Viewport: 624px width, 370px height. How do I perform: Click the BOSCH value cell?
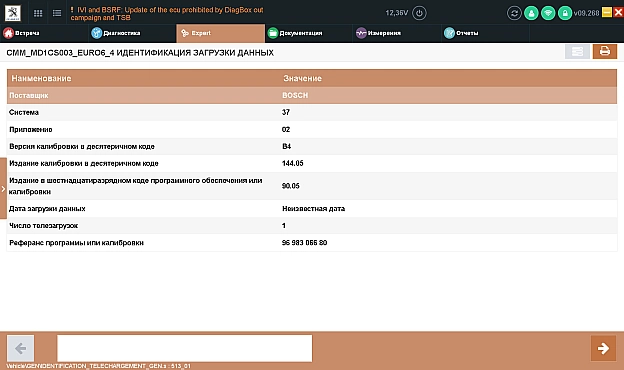click(x=295, y=95)
